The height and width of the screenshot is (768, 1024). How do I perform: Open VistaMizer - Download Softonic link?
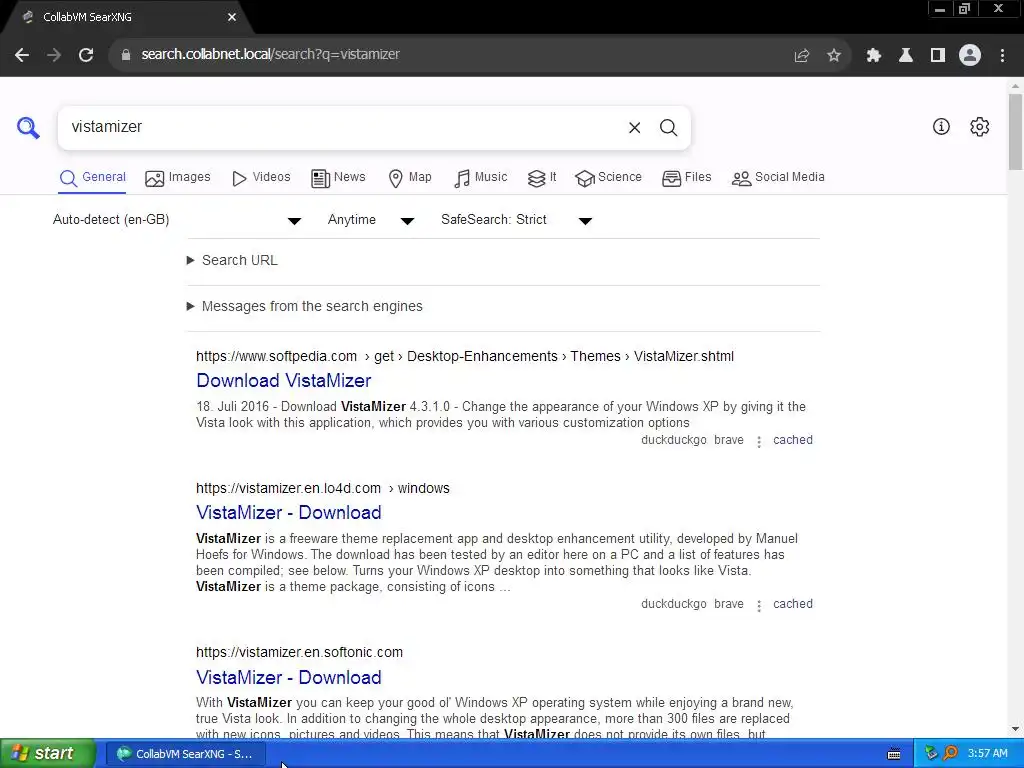pos(289,677)
